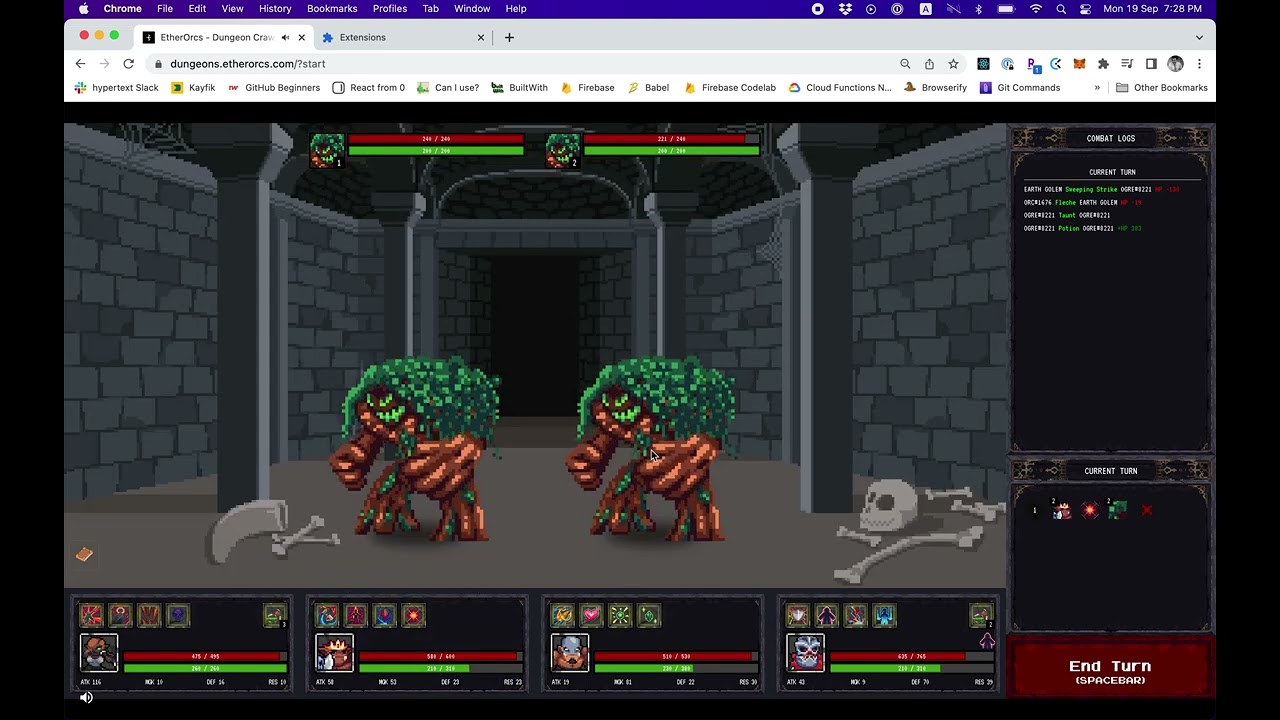
Task: Select the first skill of the crowned ATK 58 orc
Action: tap(327, 615)
